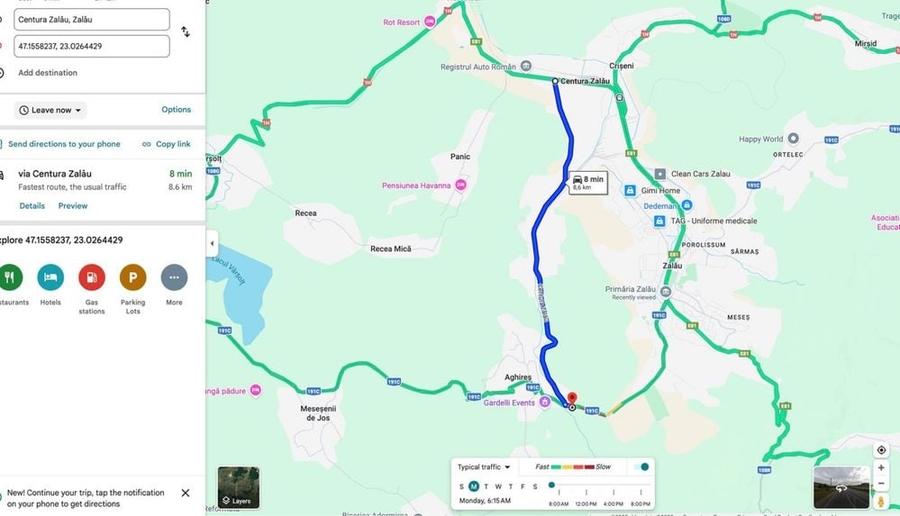Viewport: 900px width, 516px height.
Task: Open Street View pegman
Action: pos(881,502)
